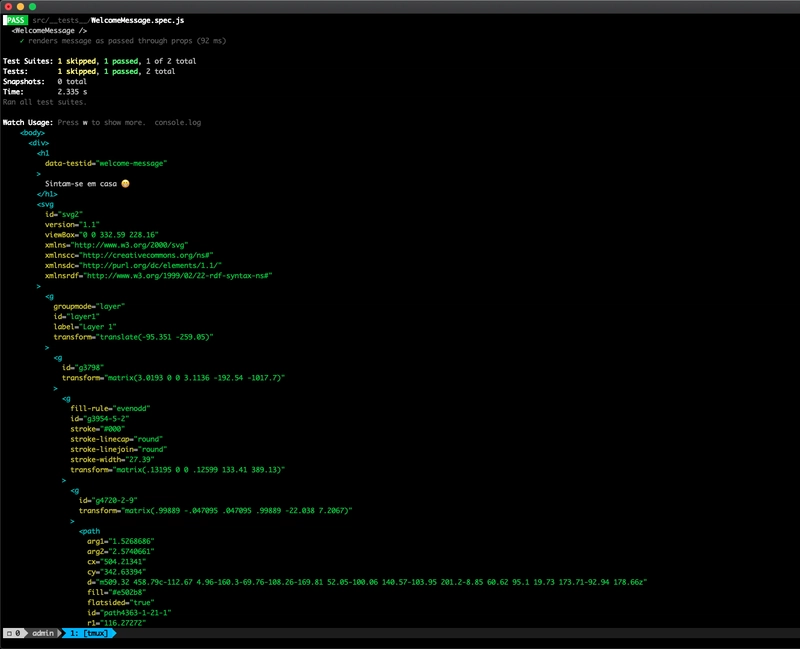The height and width of the screenshot is (649, 800).
Task: Click the 'Watch Usage:' label
Action: pos(28,122)
